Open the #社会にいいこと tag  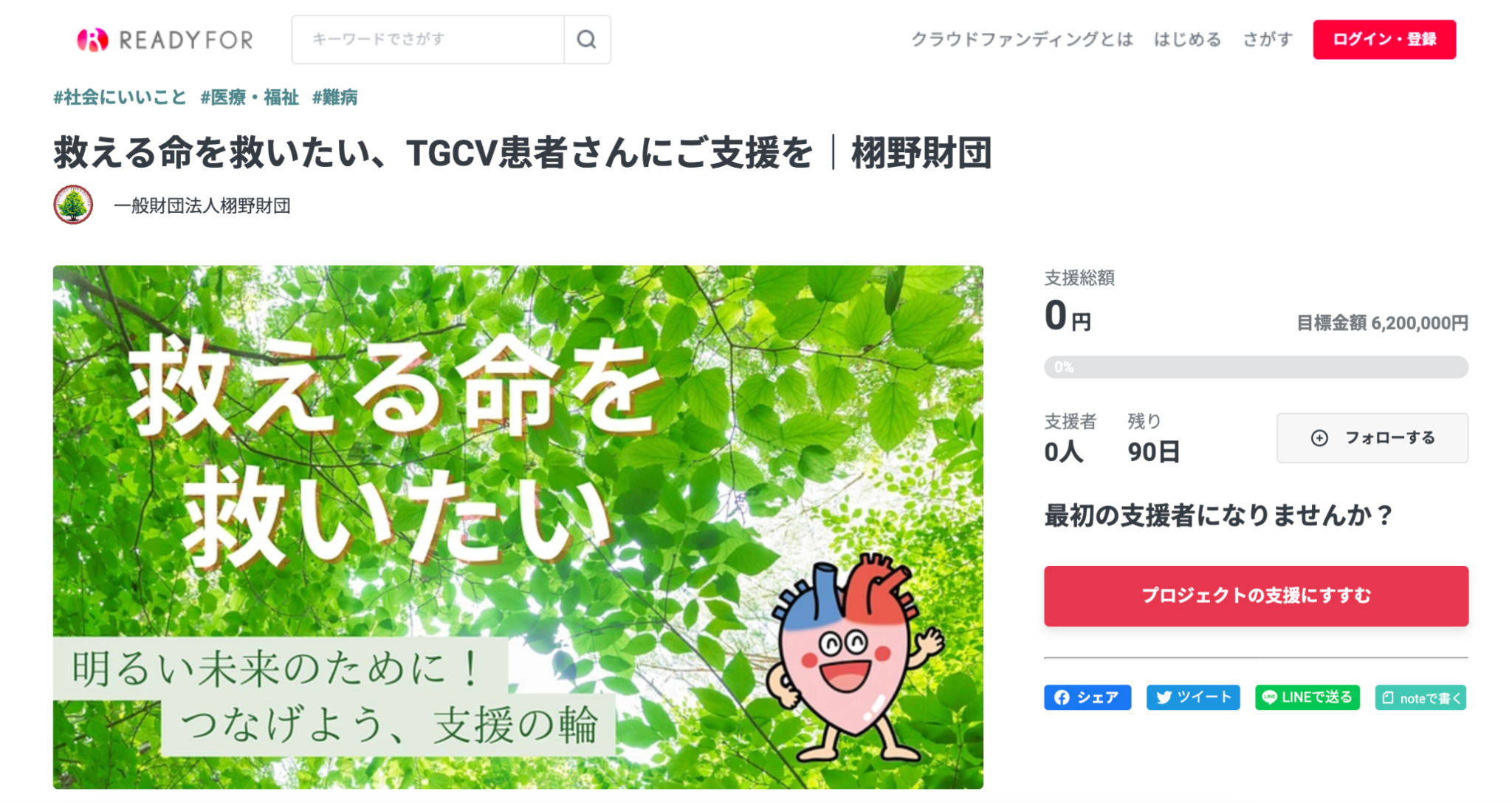tap(120, 98)
